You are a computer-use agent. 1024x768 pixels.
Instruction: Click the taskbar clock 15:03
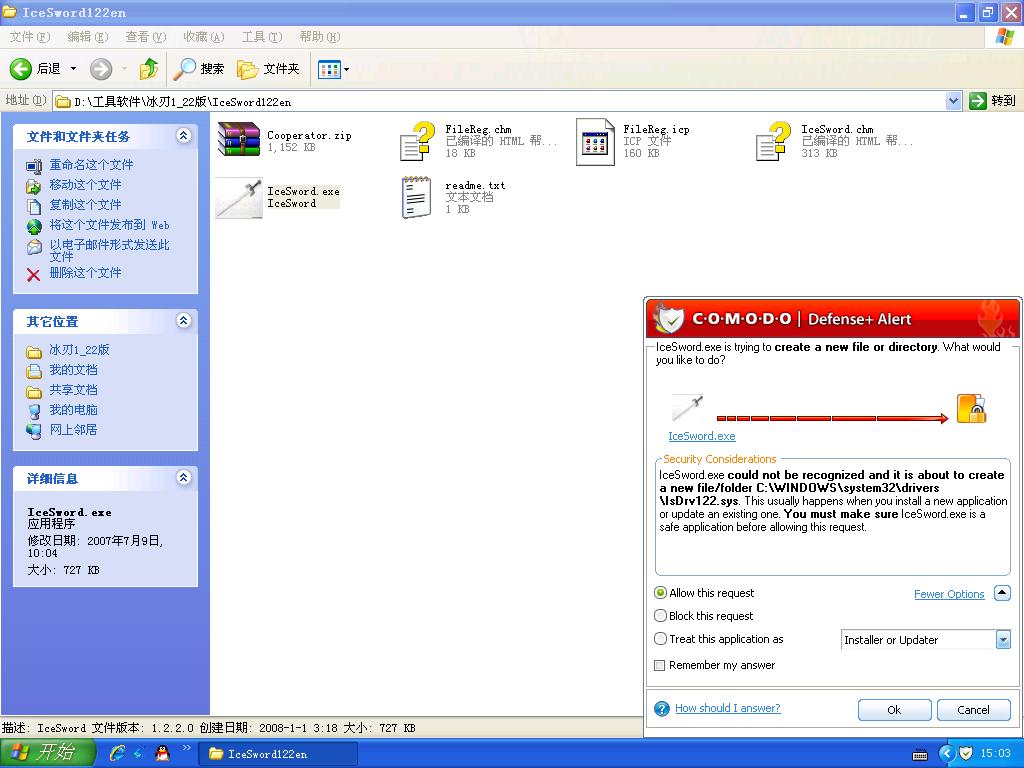pos(995,754)
